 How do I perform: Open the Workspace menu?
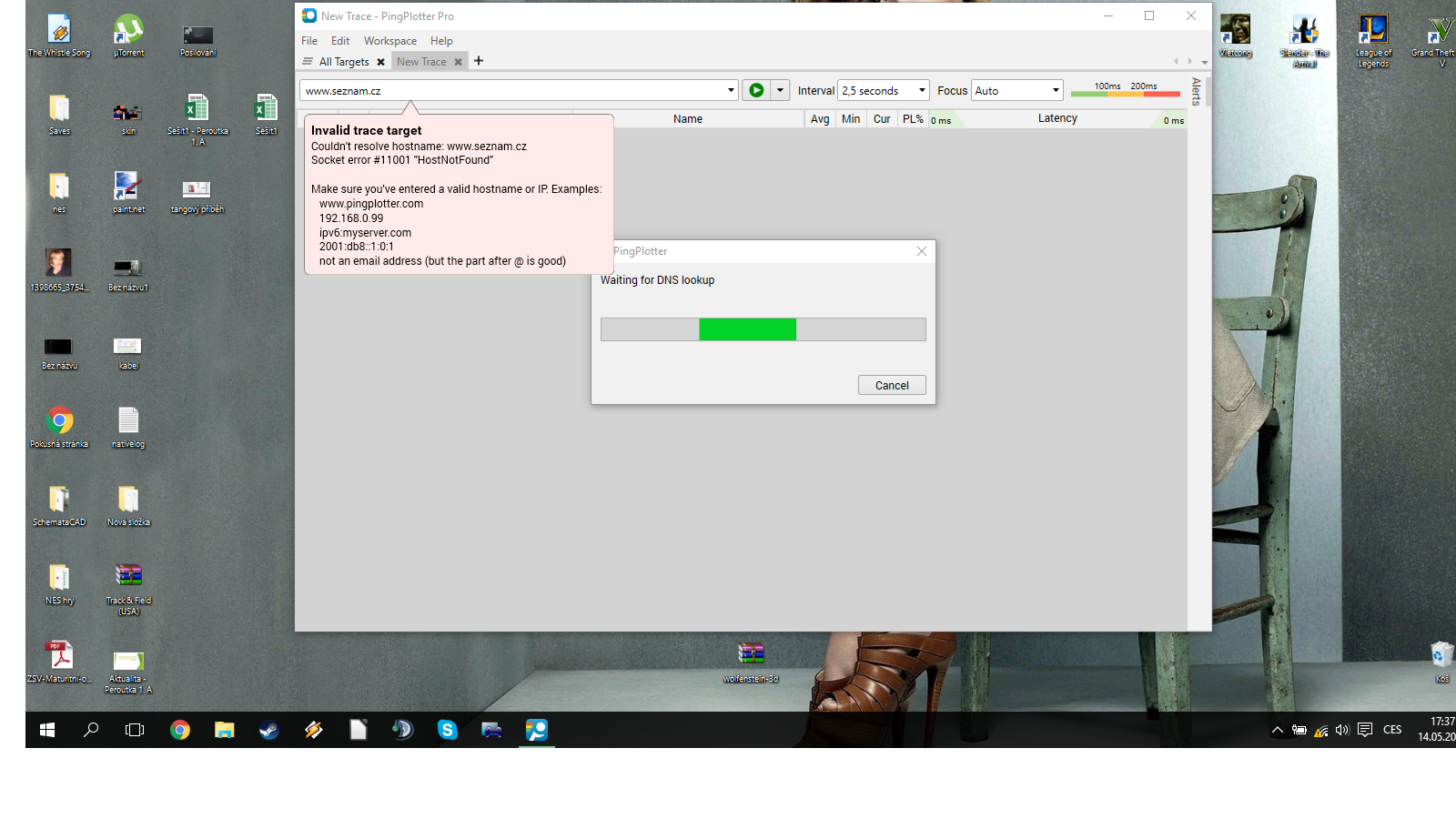(x=390, y=41)
